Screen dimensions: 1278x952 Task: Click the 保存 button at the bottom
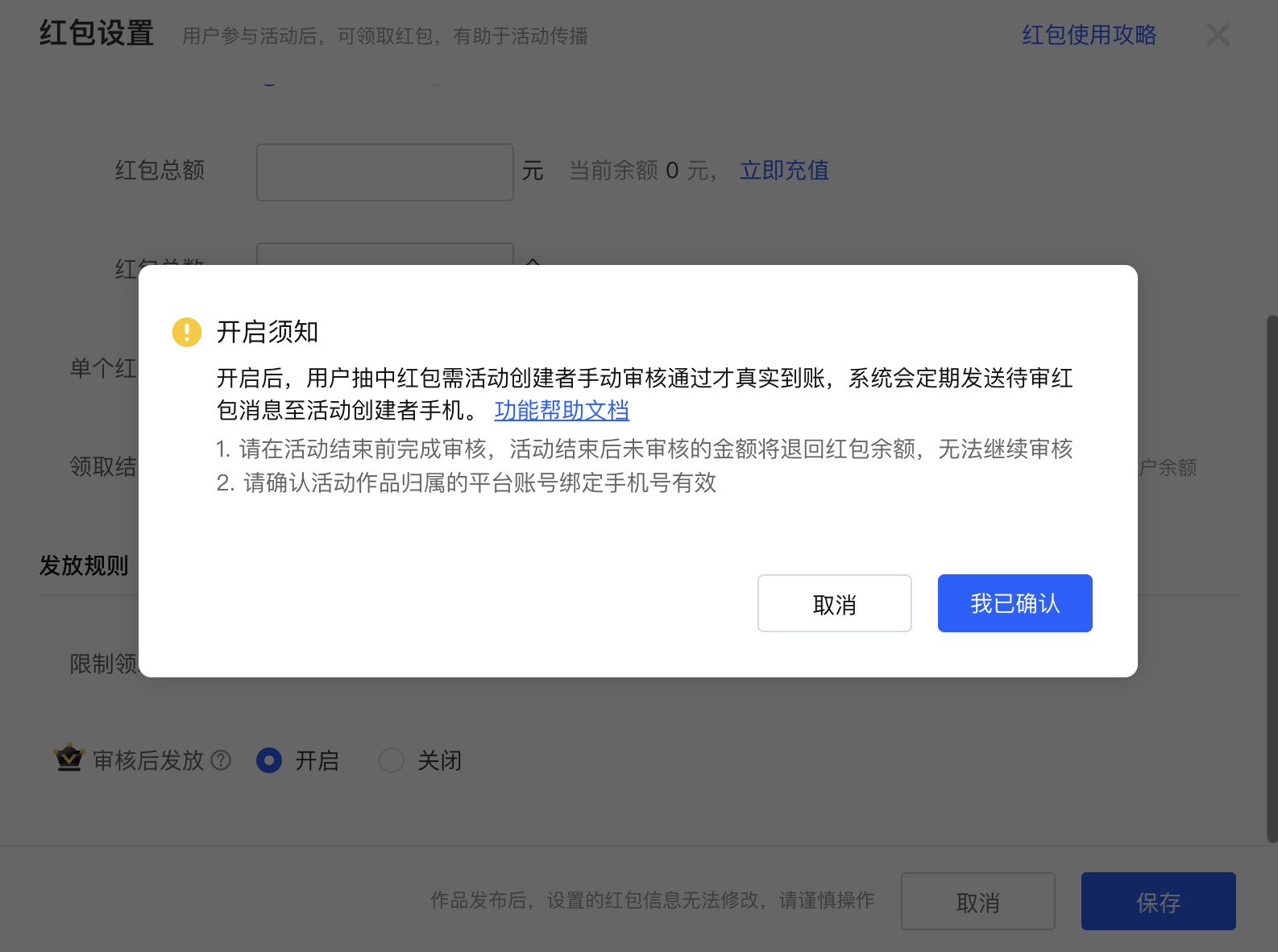click(x=1158, y=901)
